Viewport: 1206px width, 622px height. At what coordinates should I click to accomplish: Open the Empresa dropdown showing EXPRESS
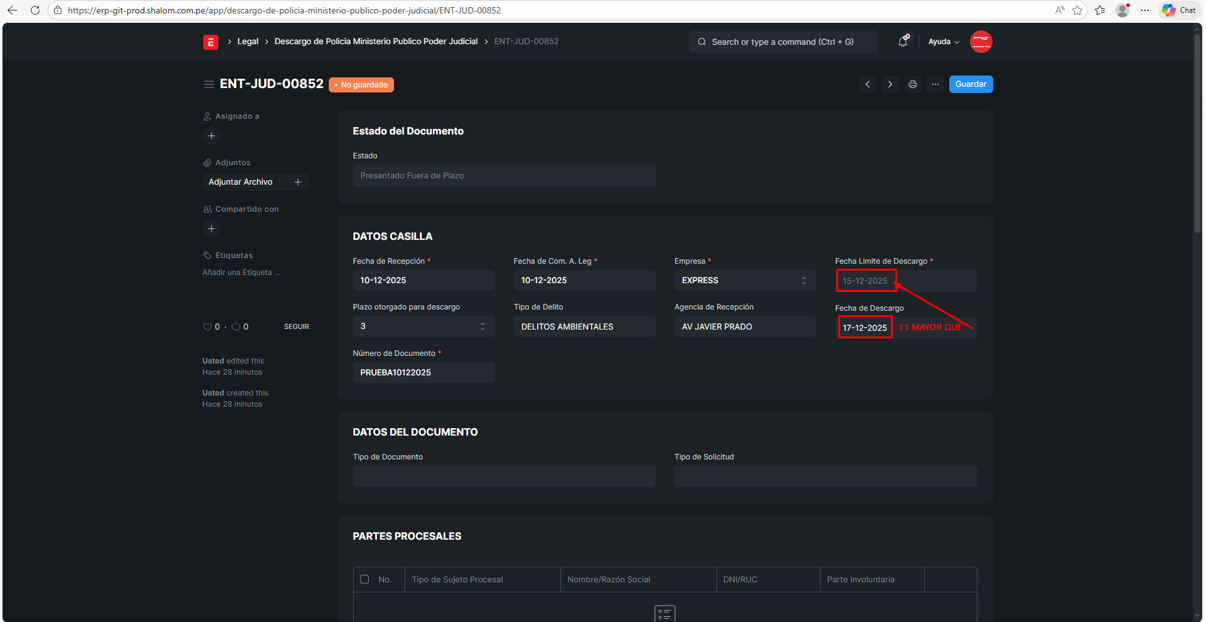(x=744, y=281)
